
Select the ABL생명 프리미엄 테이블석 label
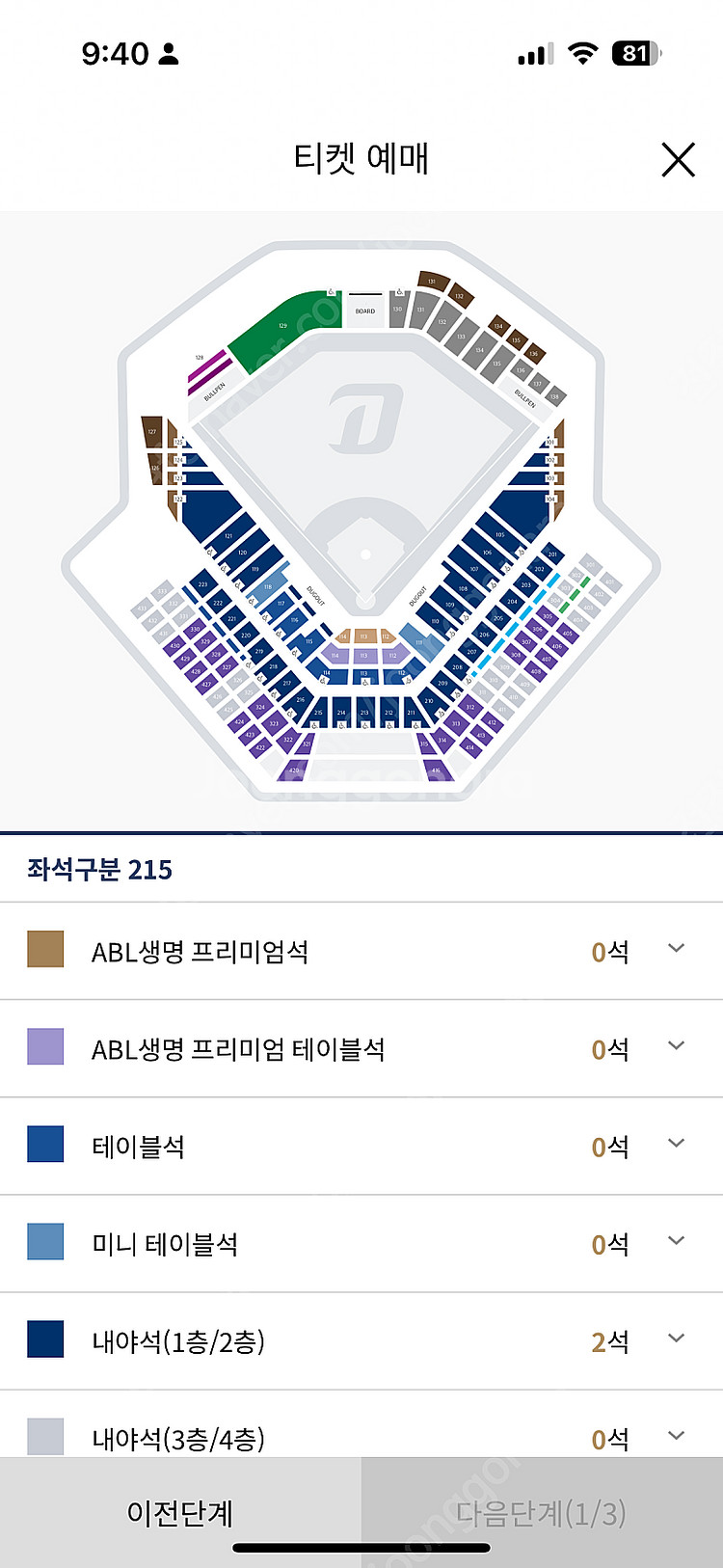(x=238, y=1048)
